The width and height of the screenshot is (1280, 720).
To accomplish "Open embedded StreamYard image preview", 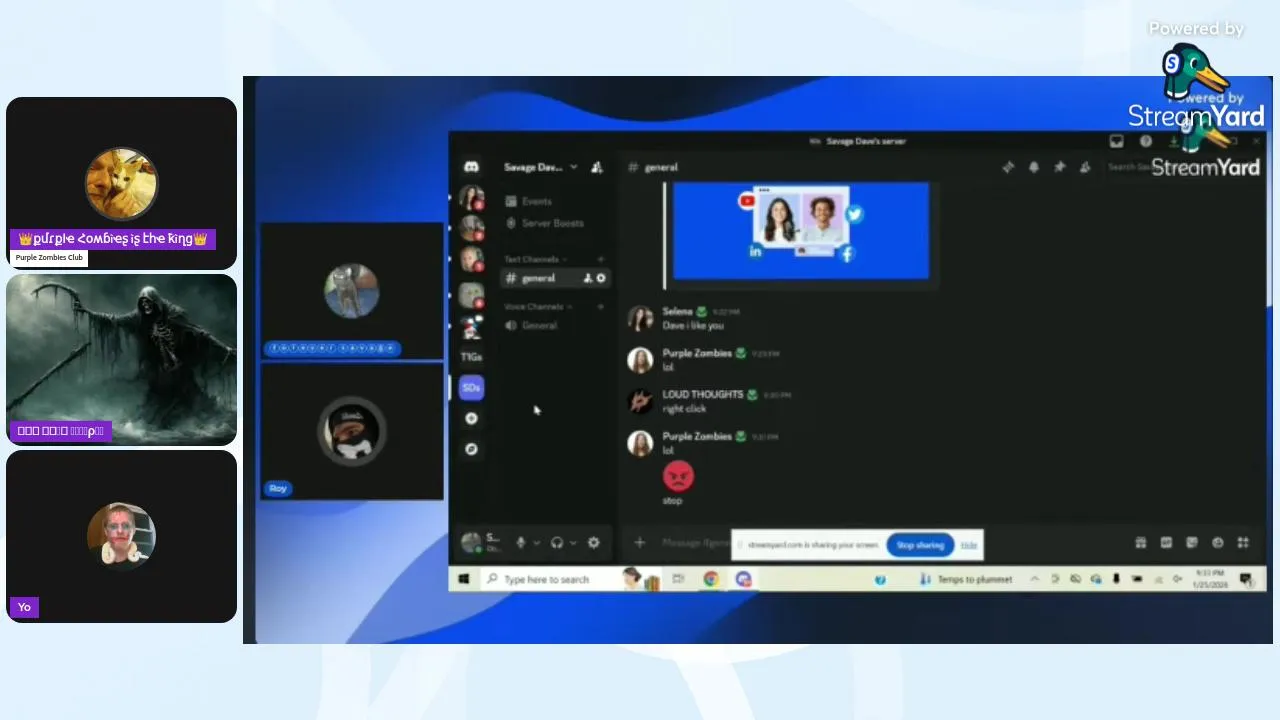I will tap(801, 231).
